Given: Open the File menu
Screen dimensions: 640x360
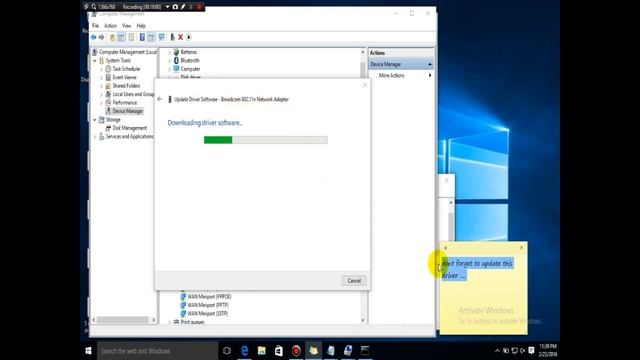Looking at the screenshot, I should pos(96,26).
